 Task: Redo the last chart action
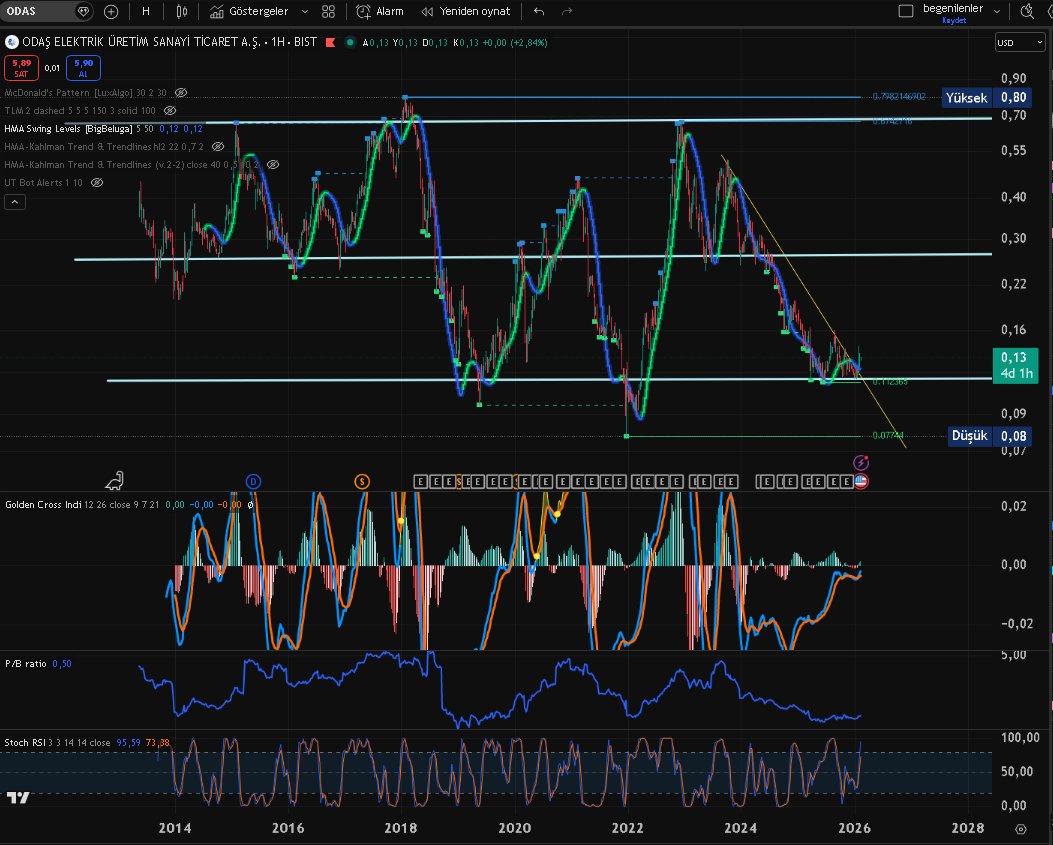567,11
